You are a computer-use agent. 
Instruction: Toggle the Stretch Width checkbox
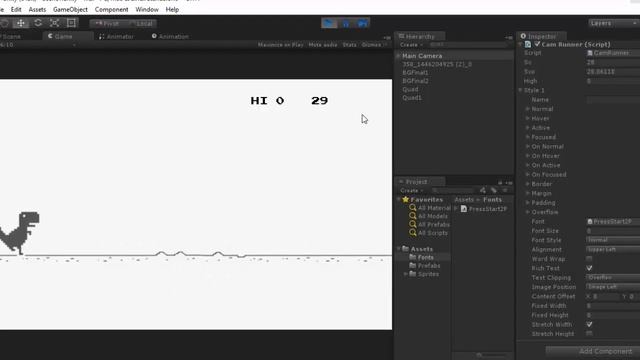click(x=589, y=324)
